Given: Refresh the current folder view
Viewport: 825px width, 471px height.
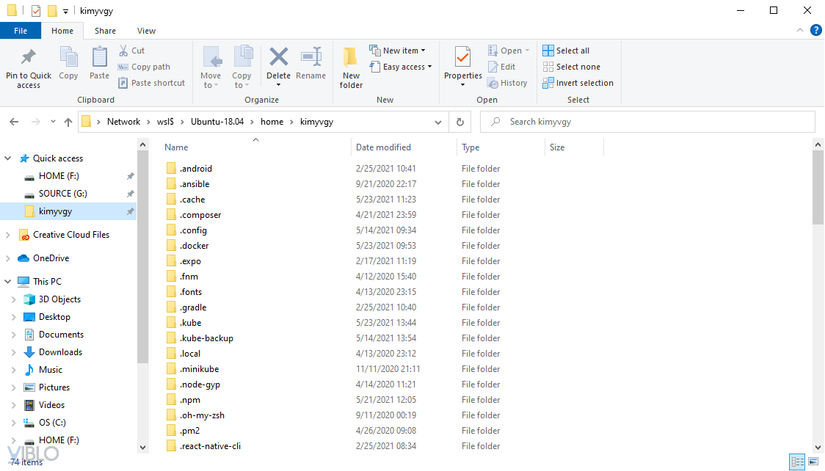Looking at the screenshot, I should tap(460, 122).
